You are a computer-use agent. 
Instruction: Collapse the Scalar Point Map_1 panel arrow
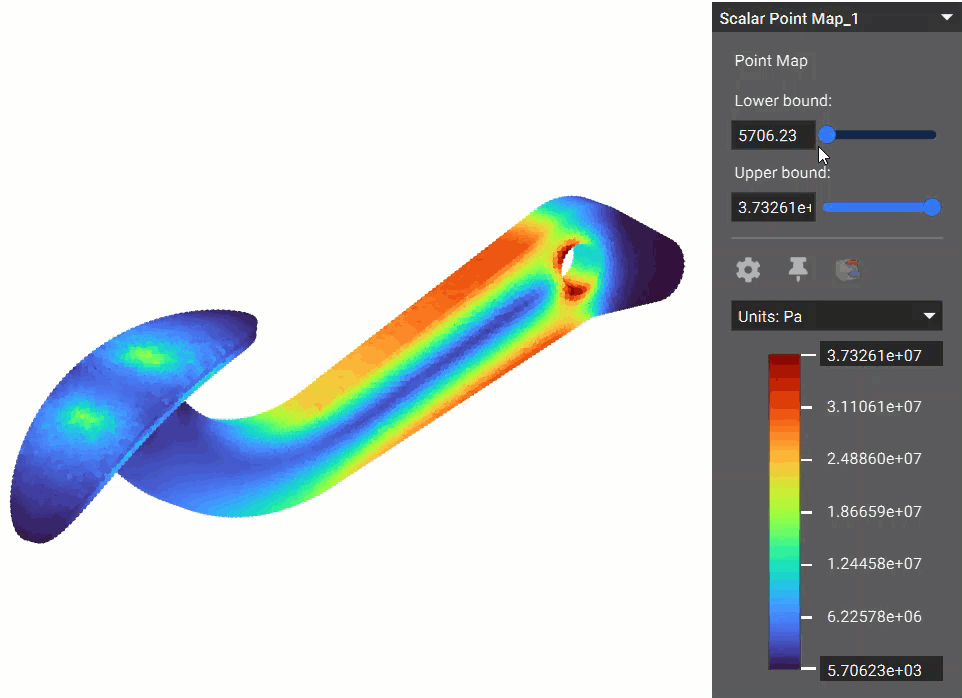(x=945, y=18)
